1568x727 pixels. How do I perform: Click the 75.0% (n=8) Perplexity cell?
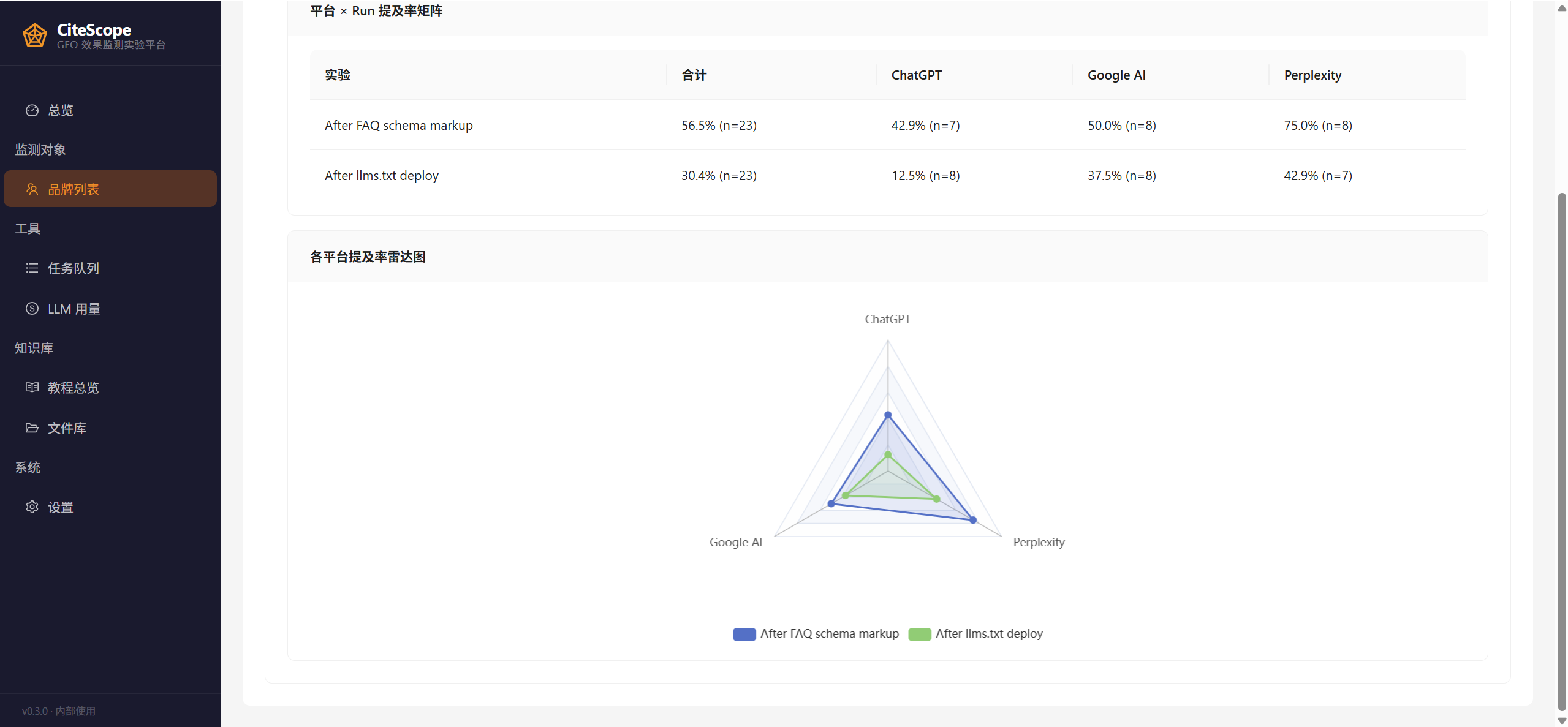[x=1318, y=126]
